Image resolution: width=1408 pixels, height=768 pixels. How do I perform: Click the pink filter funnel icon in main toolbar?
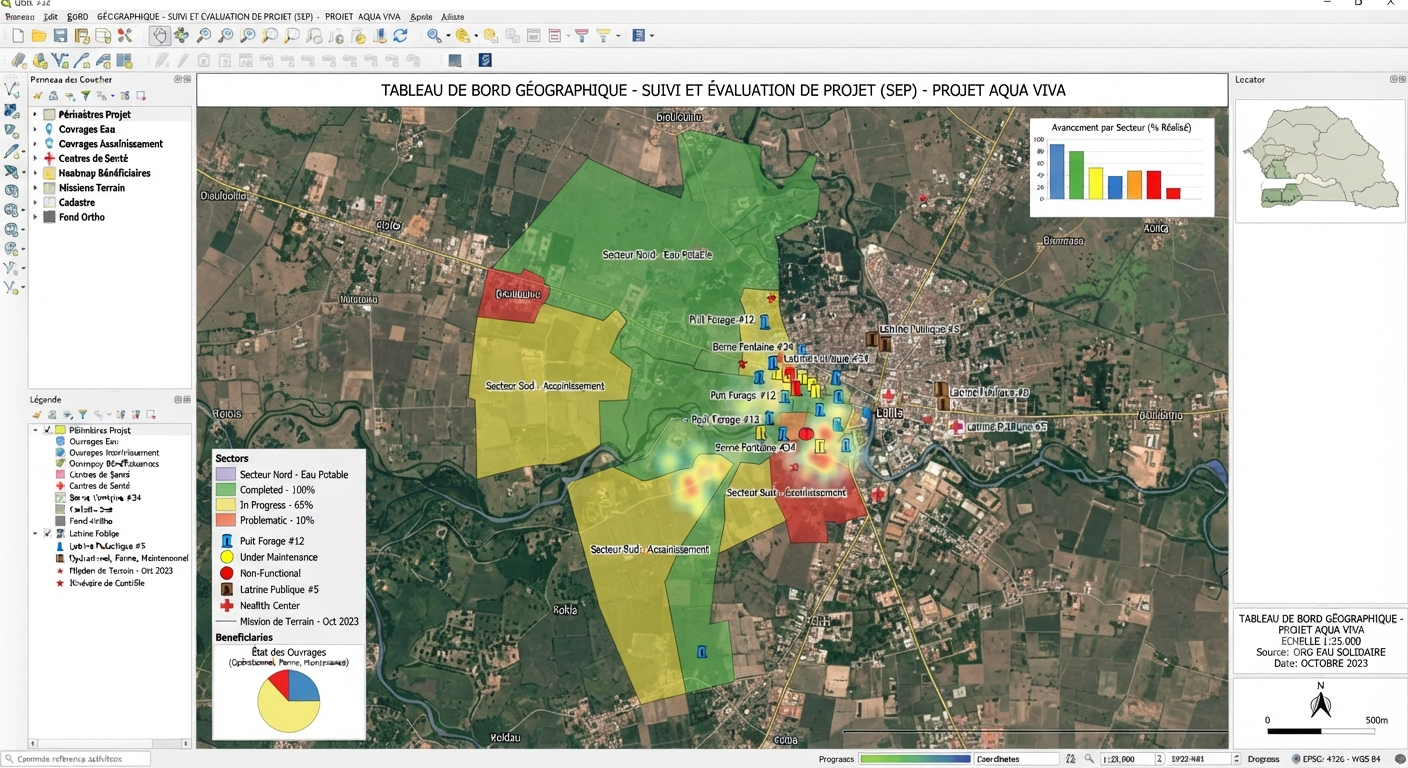pos(581,36)
